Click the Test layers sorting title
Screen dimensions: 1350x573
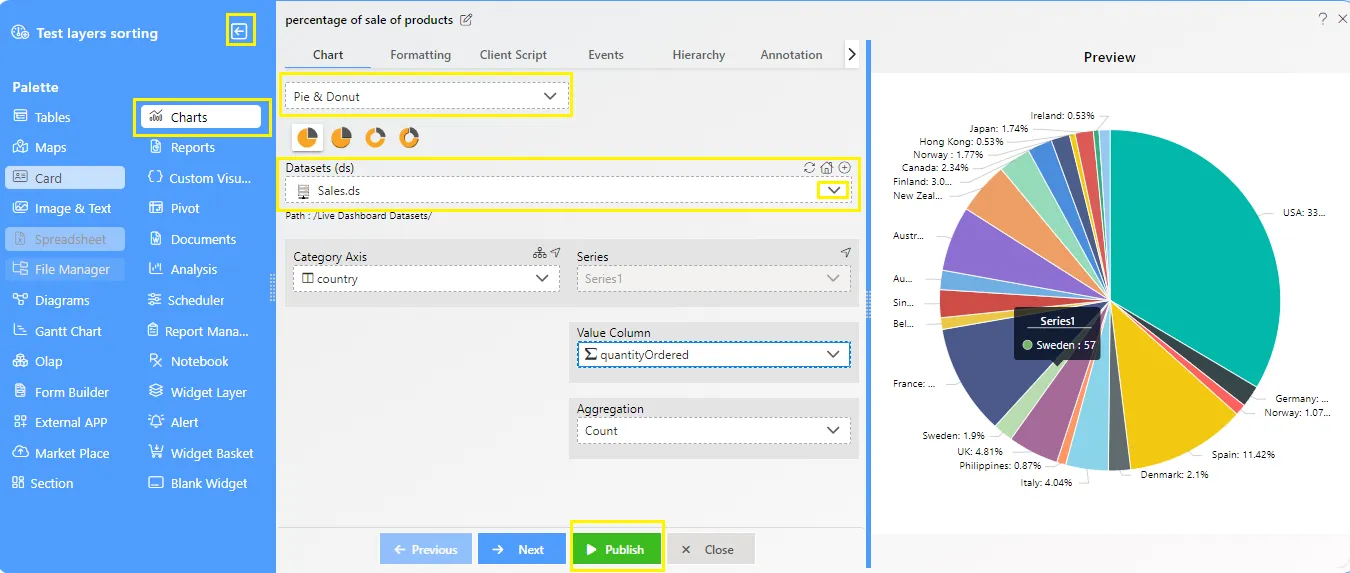(x=97, y=33)
